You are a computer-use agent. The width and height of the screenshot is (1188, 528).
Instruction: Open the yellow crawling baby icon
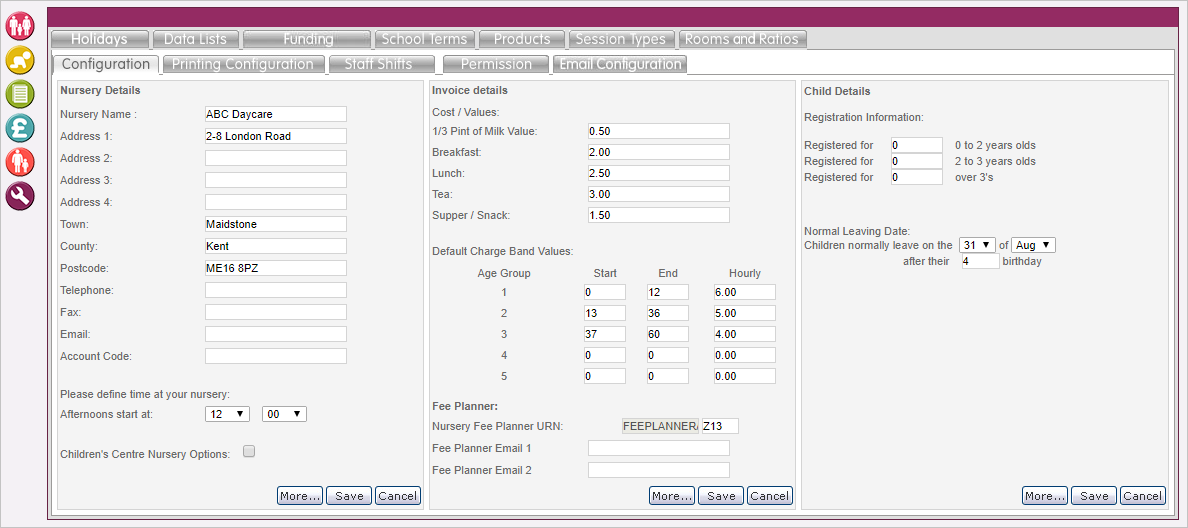click(20, 60)
